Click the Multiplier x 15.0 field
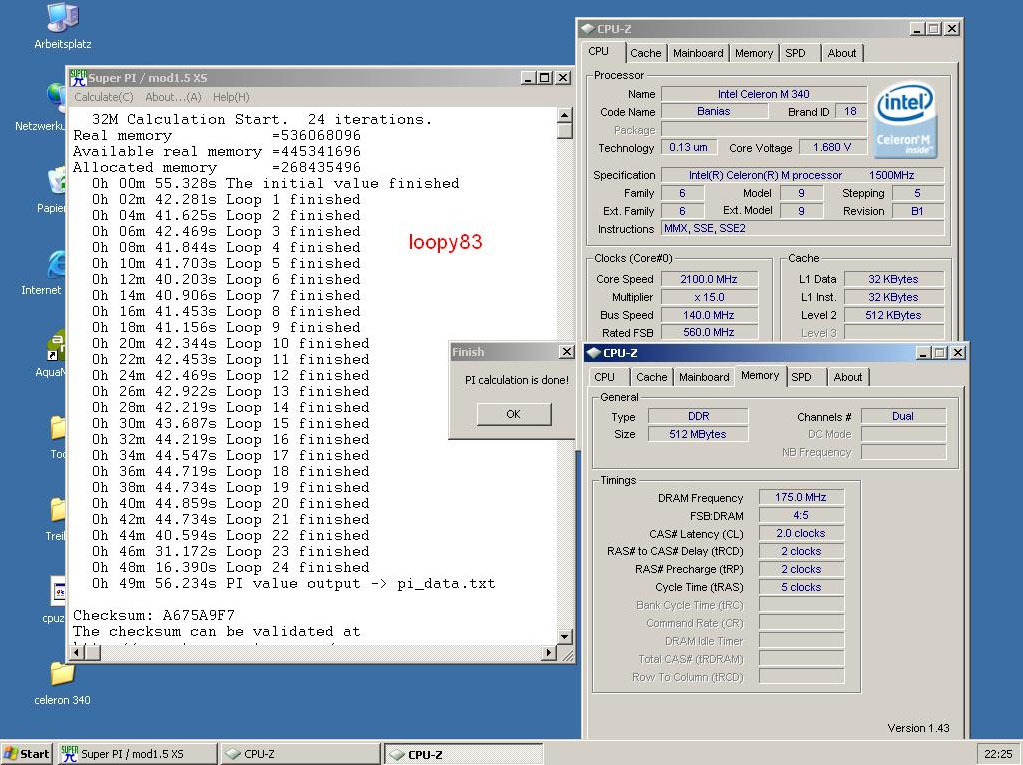 (x=709, y=297)
